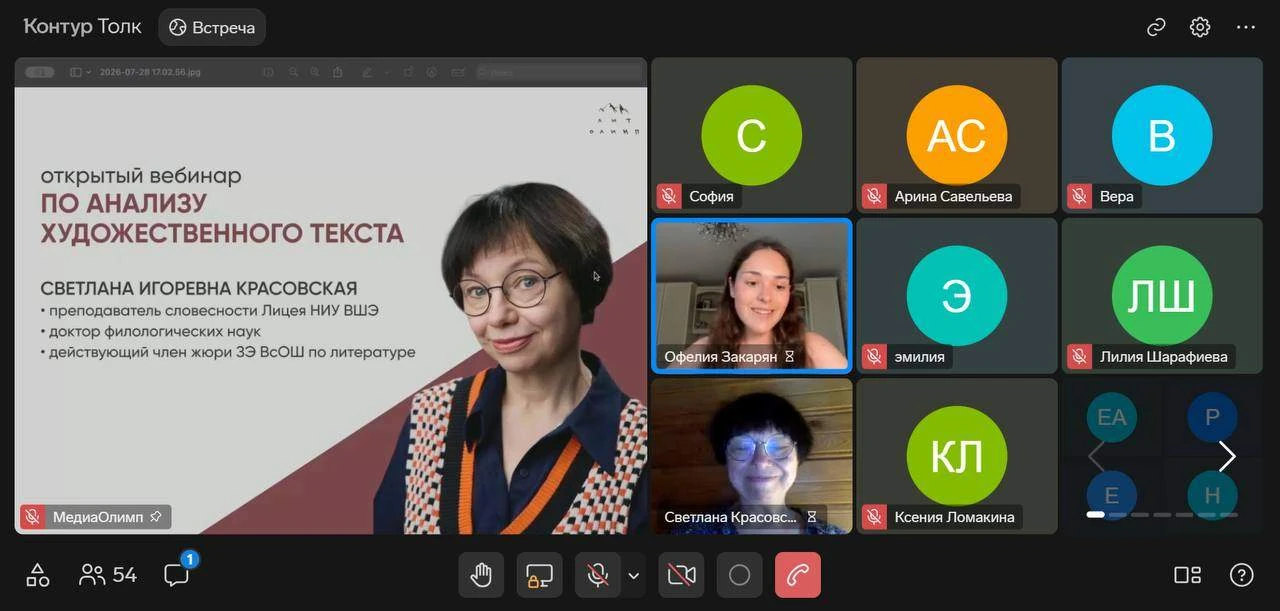The image size is (1280, 611).
Task: Open the participants list showing 54
Action: pos(108,575)
